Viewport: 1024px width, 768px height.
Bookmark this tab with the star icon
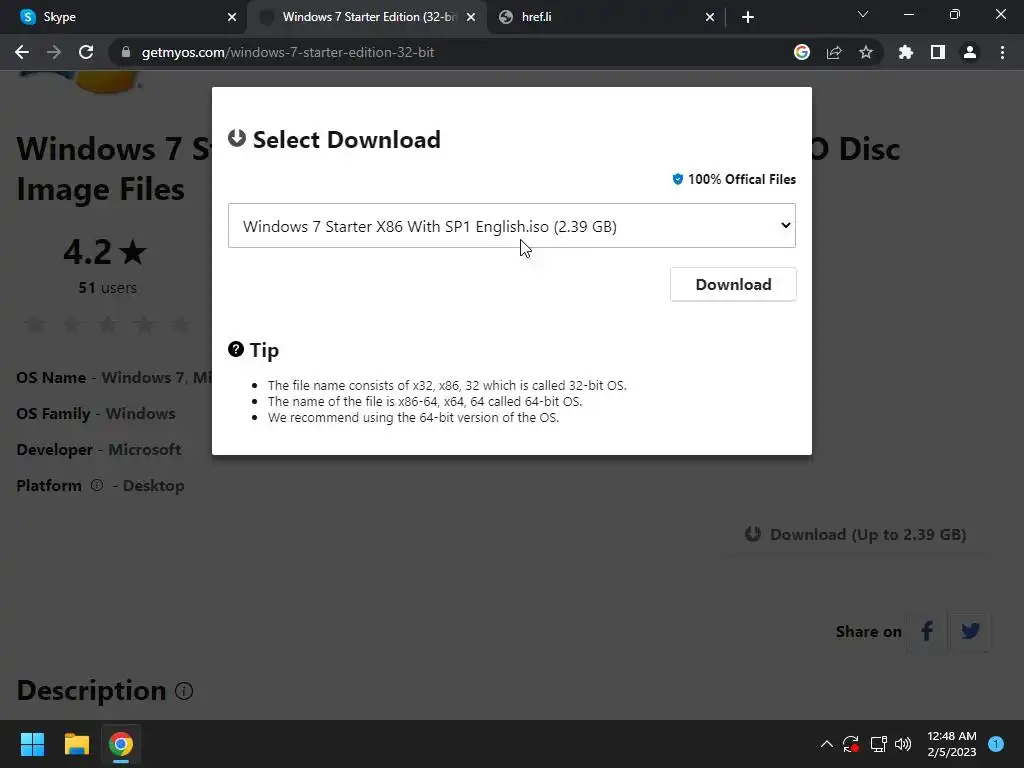[x=866, y=52]
